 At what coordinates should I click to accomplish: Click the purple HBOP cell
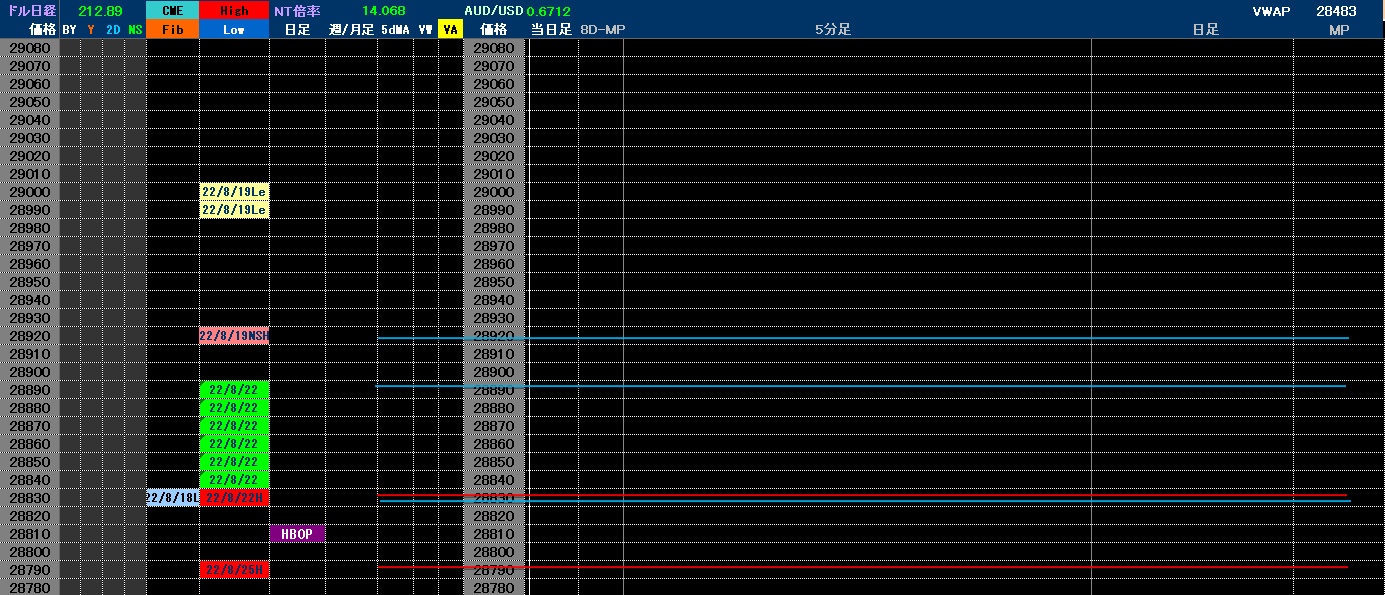click(297, 534)
